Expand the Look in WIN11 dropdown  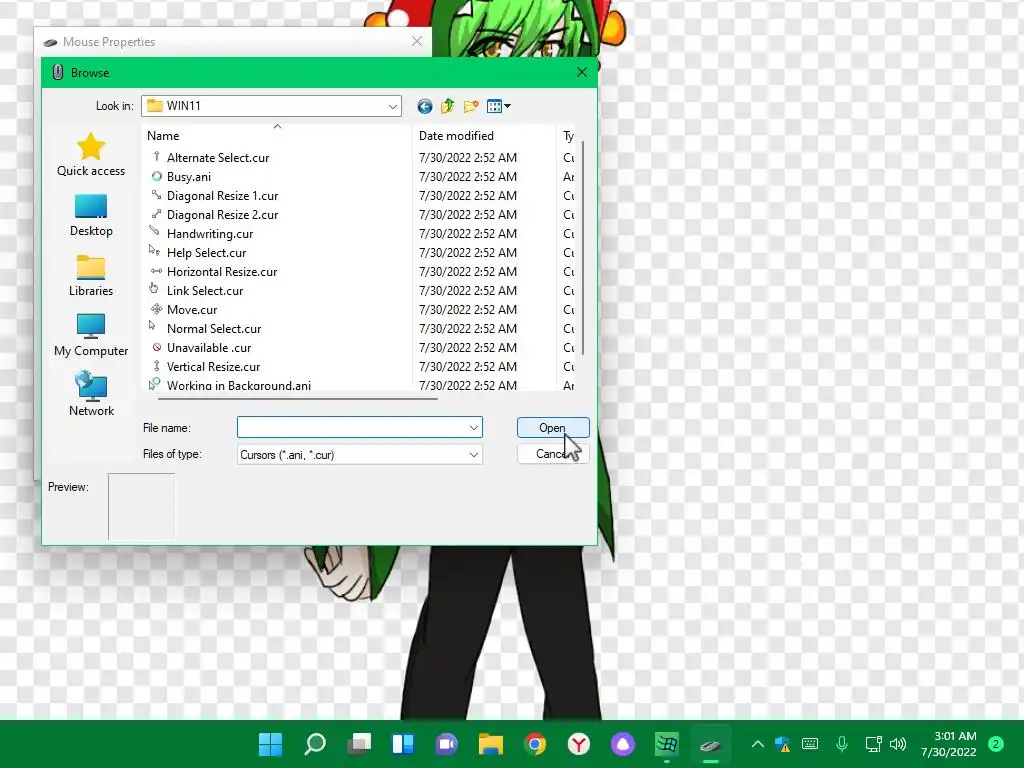pos(392,106)
